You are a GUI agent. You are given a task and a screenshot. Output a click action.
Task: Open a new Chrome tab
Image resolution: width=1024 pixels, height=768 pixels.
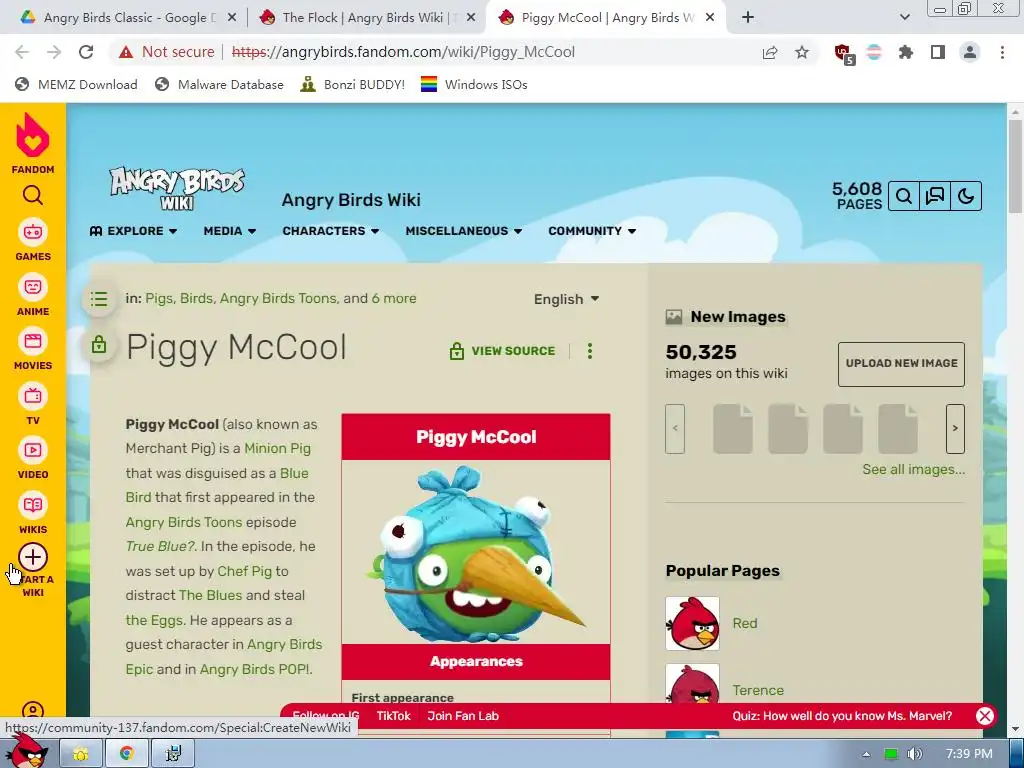point(748,18)
